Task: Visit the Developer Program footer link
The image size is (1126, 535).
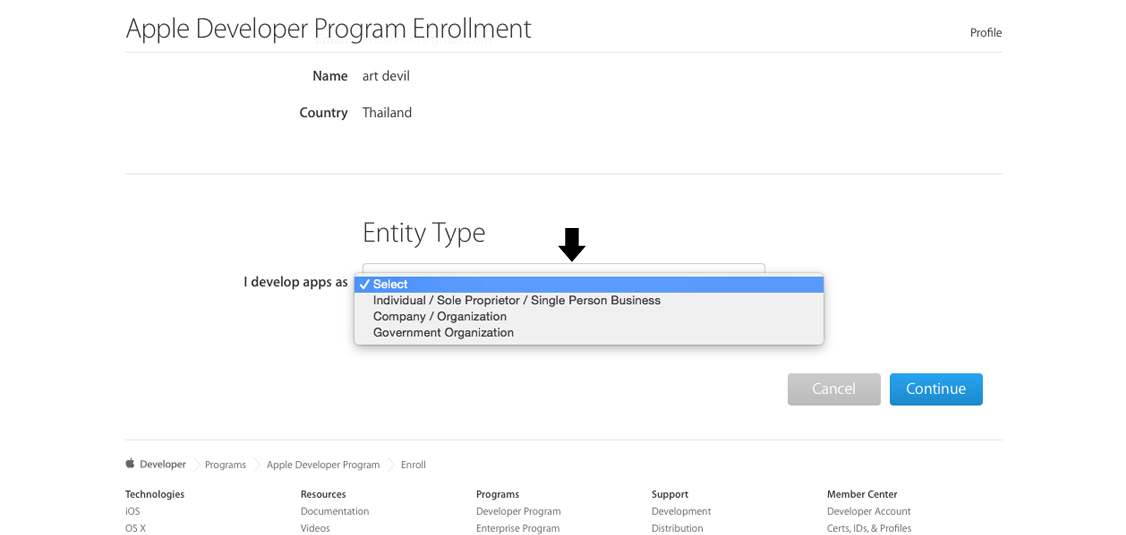Action: [518, 511]
